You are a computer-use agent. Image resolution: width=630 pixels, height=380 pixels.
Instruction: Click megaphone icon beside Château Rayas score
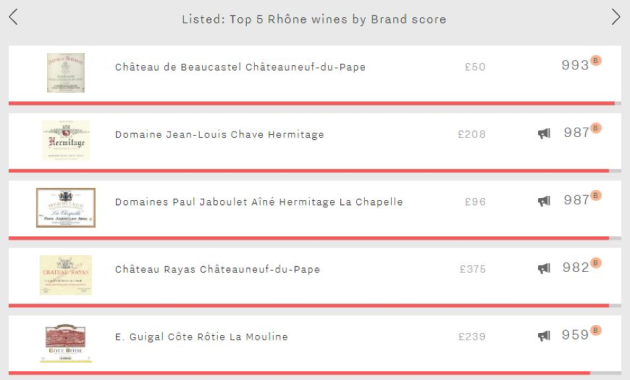pos(544,268)
